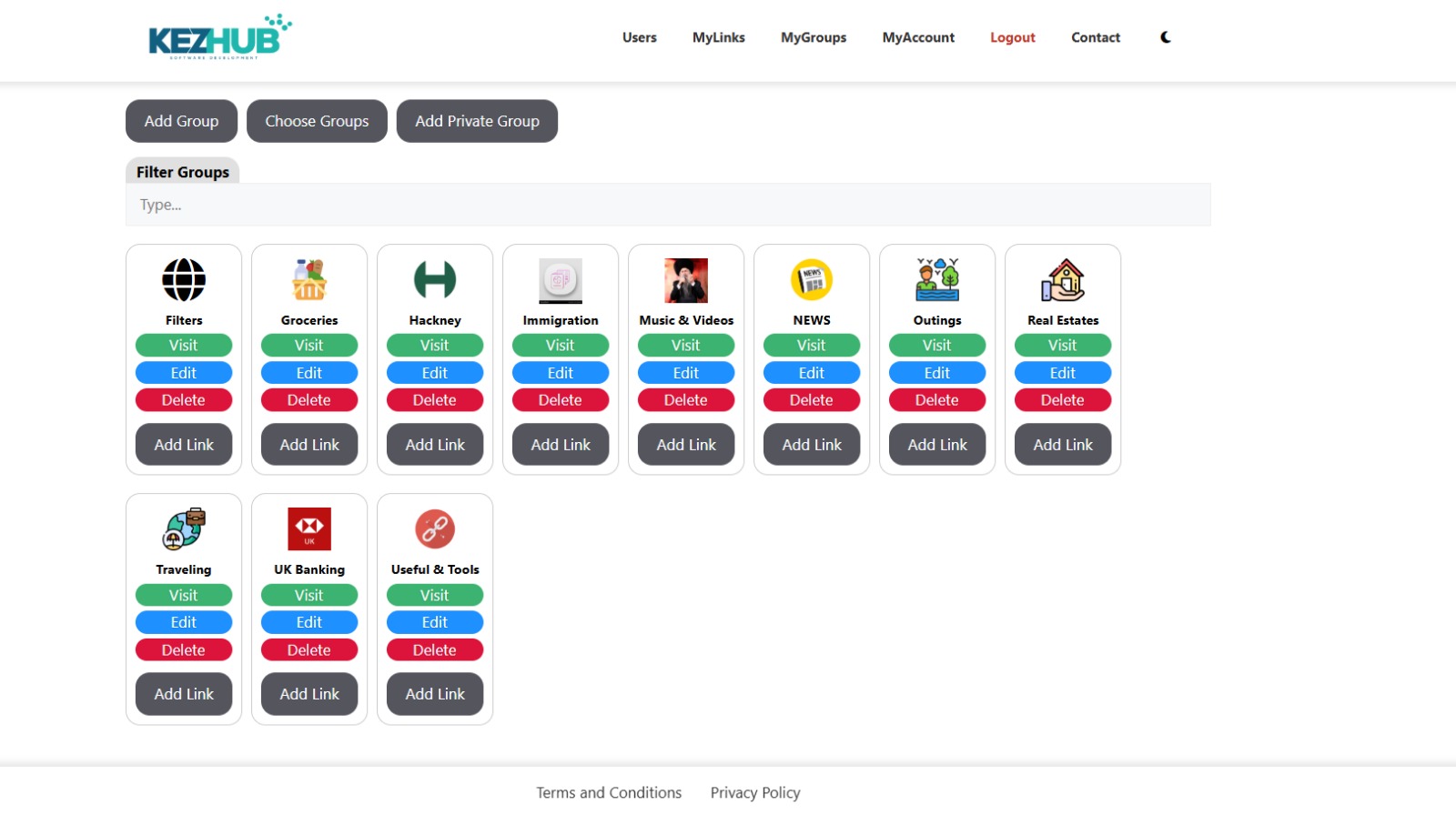Viewport: 1456px width, 815px height.
Task: Visit the Outings group
Action: click(937, 346)
